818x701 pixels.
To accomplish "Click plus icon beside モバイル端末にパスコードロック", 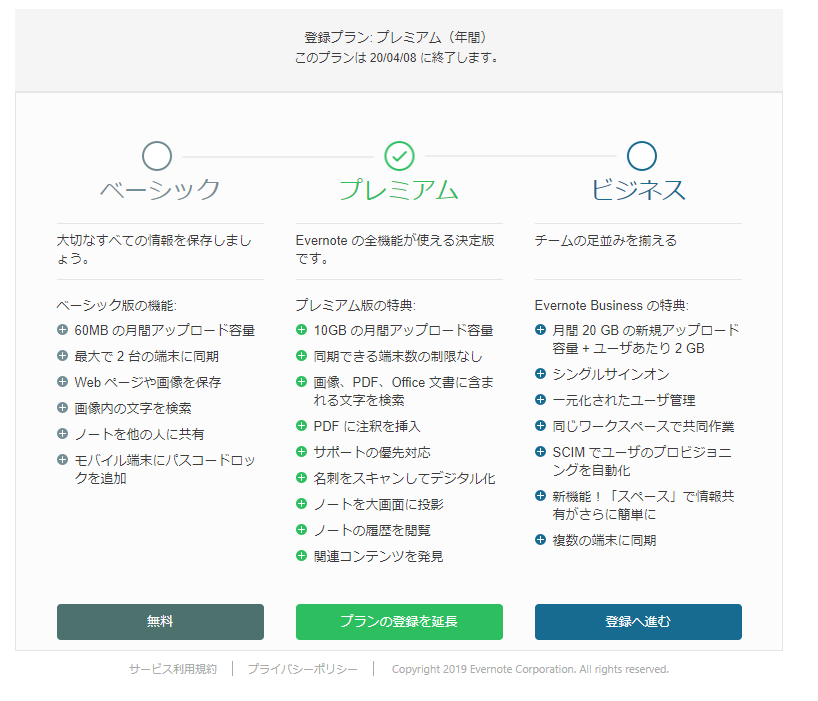I will [x=63, y=460].
